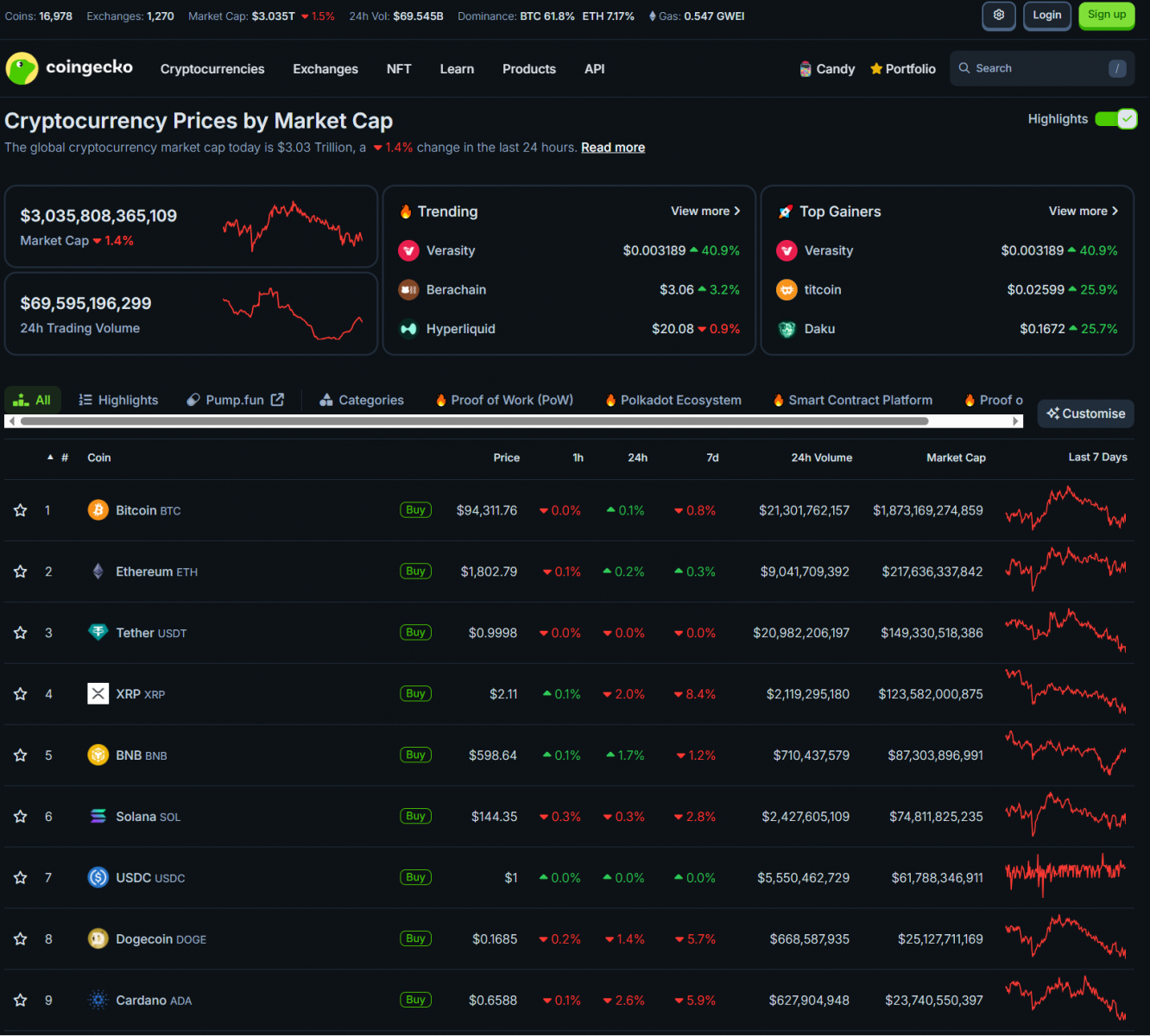This screenshot has height=1036, width=1150.
Task: Click the Solana coin icon
Action: click(98, 817)
